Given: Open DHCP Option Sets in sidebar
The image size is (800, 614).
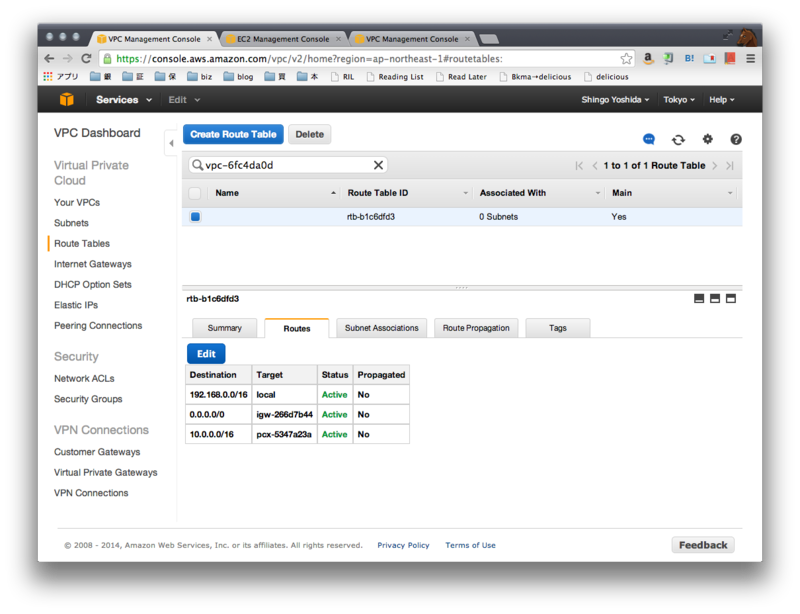Looking at the screenshot, I should point(93,284).
